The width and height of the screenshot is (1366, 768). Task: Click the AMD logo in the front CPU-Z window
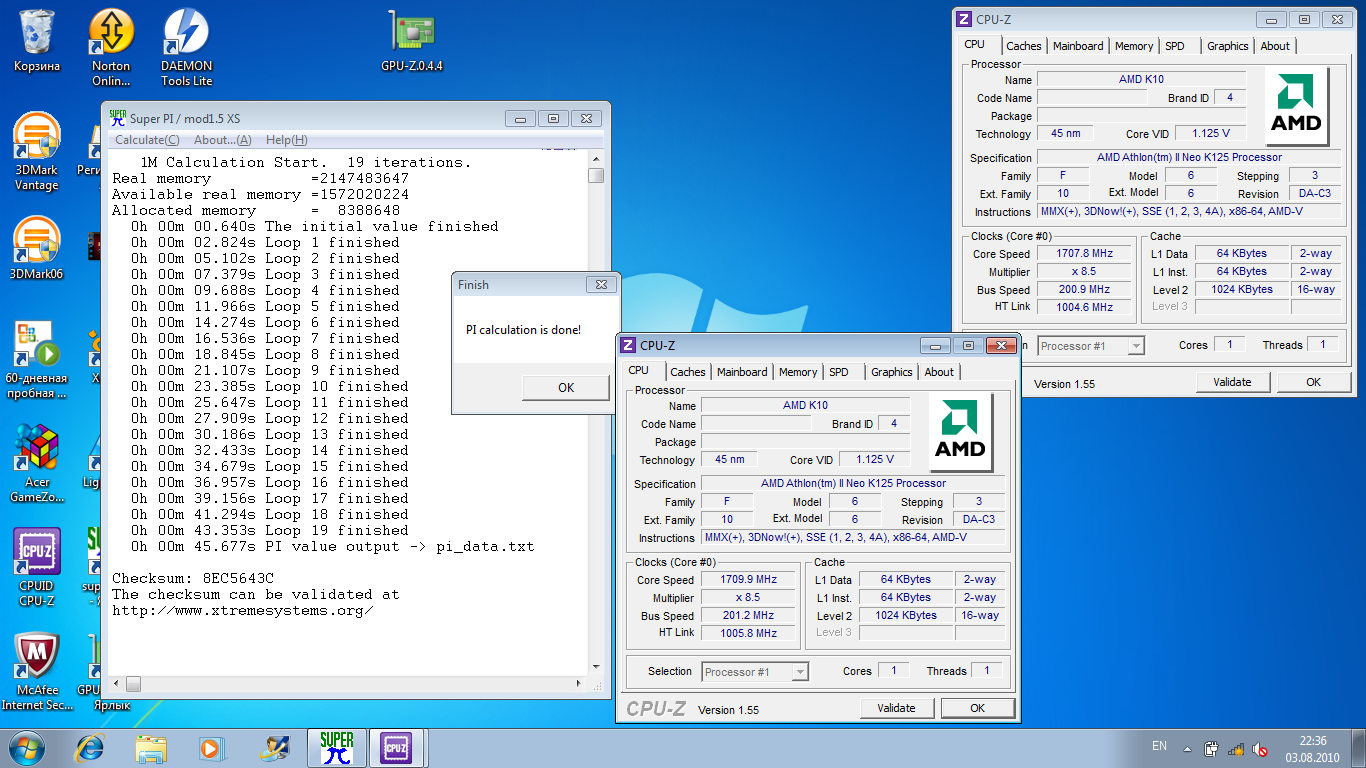click(960, 431)
